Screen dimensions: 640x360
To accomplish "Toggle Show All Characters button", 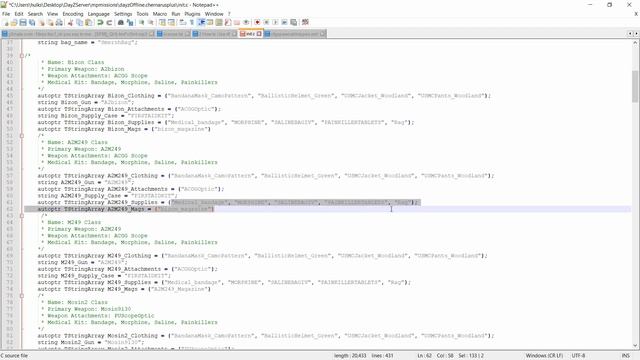I will tap(191, 22).
